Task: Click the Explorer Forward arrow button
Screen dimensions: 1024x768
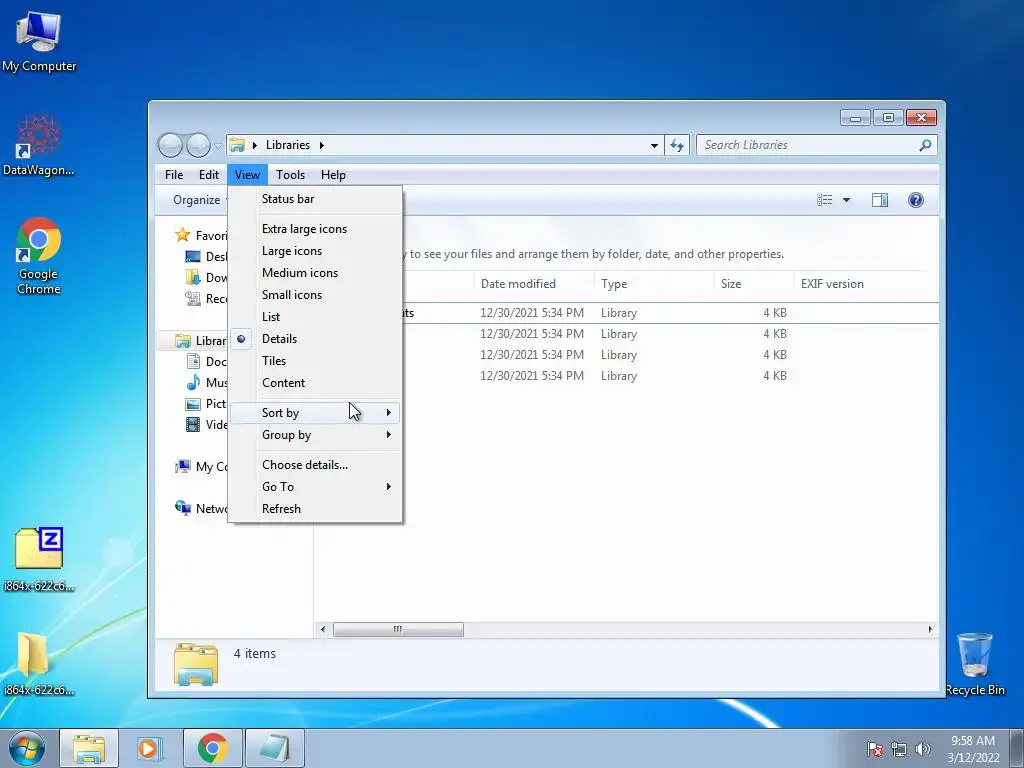Action: (x=198, y=145)
